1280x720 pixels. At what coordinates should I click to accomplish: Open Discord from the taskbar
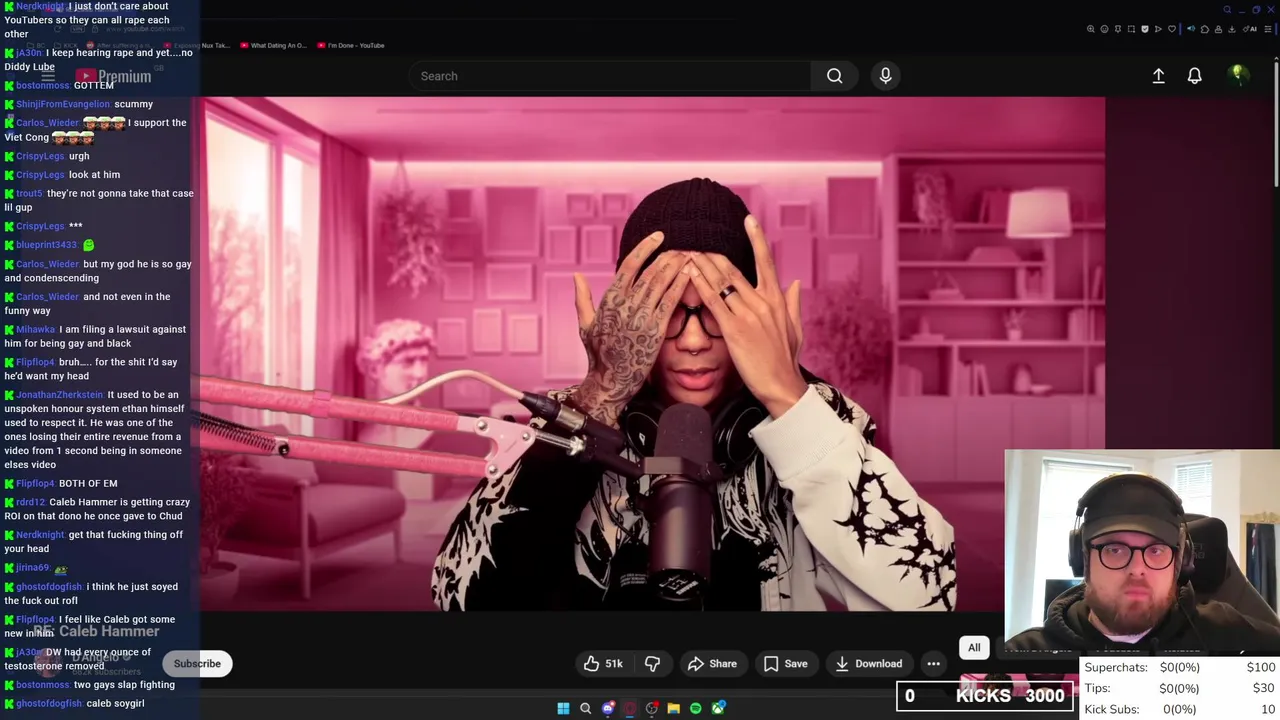[608, 708]
